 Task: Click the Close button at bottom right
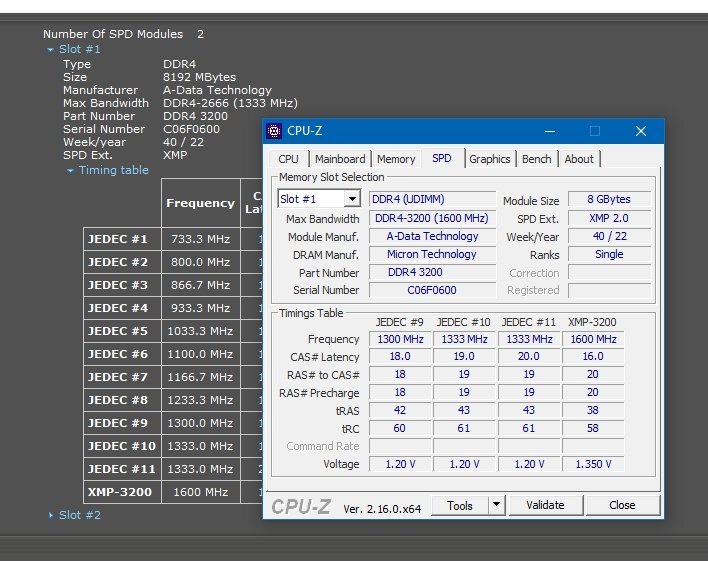622,505
